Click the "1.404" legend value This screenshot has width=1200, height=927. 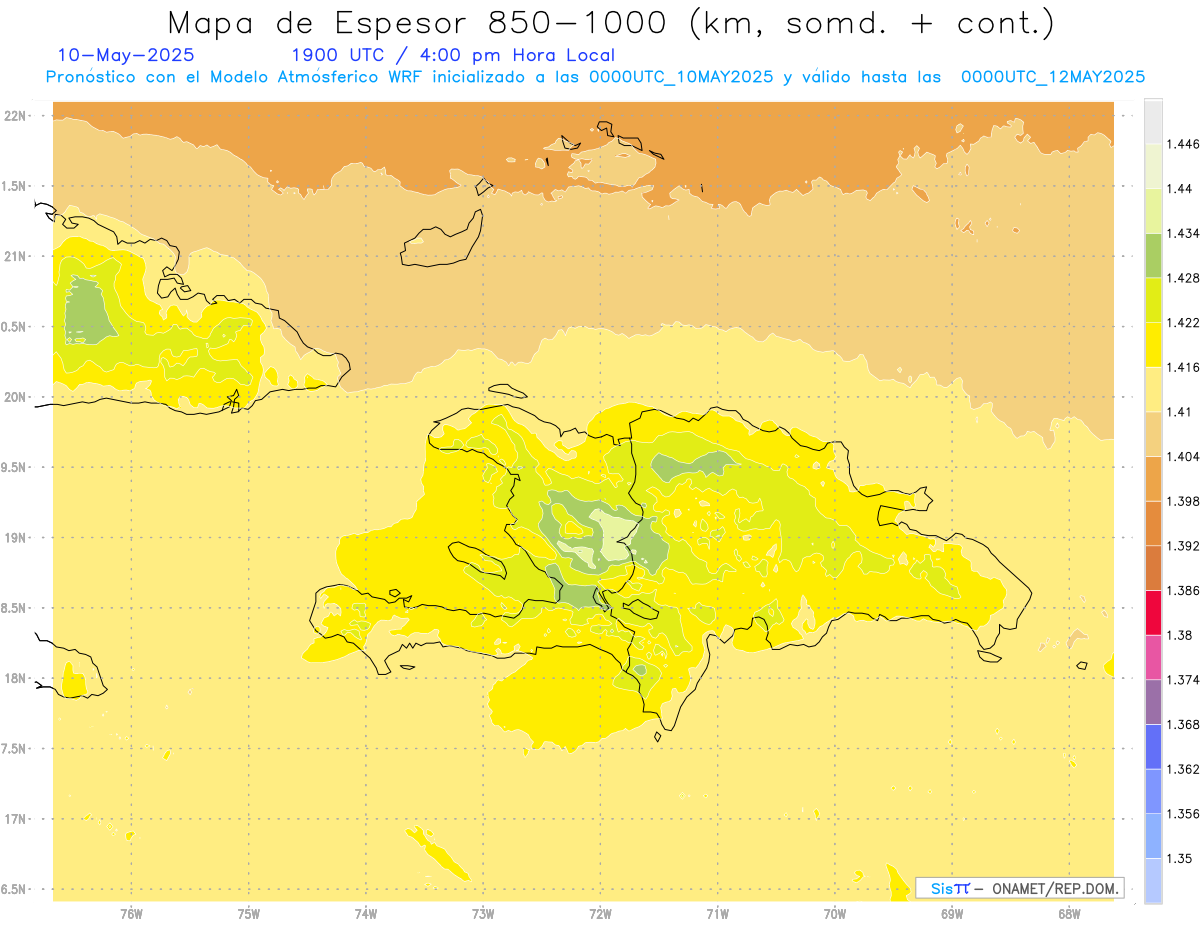coord(1183,456)
